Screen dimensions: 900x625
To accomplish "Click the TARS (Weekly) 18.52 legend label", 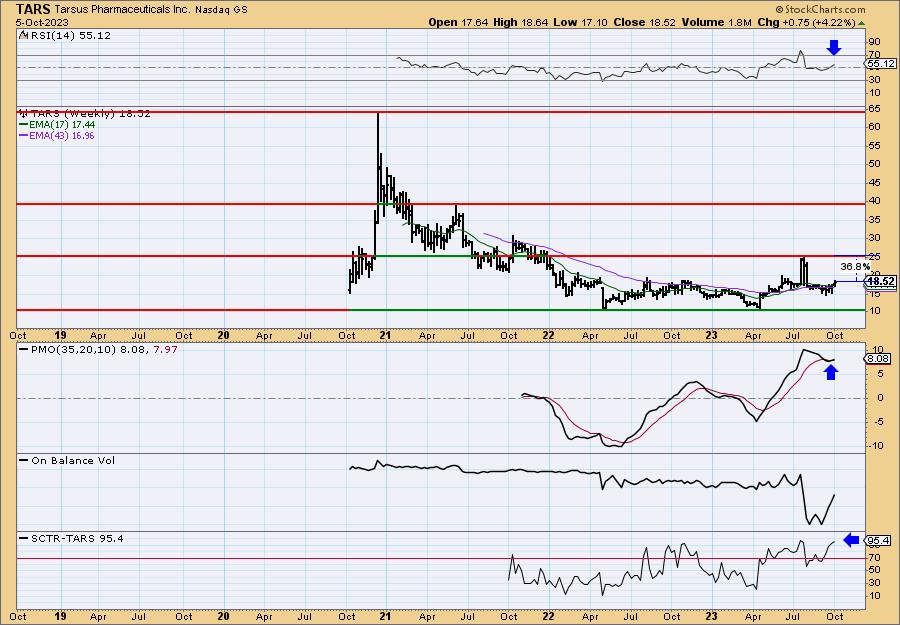I will coord(91,114).
